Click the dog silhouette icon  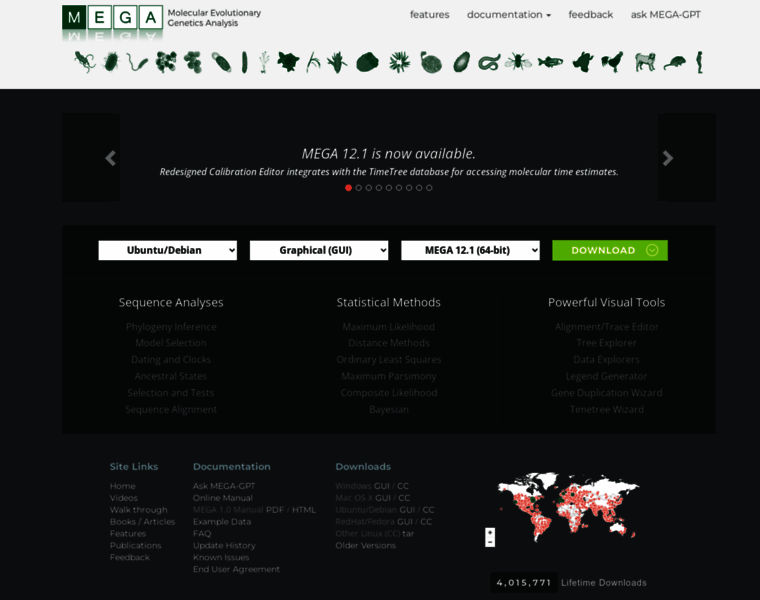coord(645,62)
